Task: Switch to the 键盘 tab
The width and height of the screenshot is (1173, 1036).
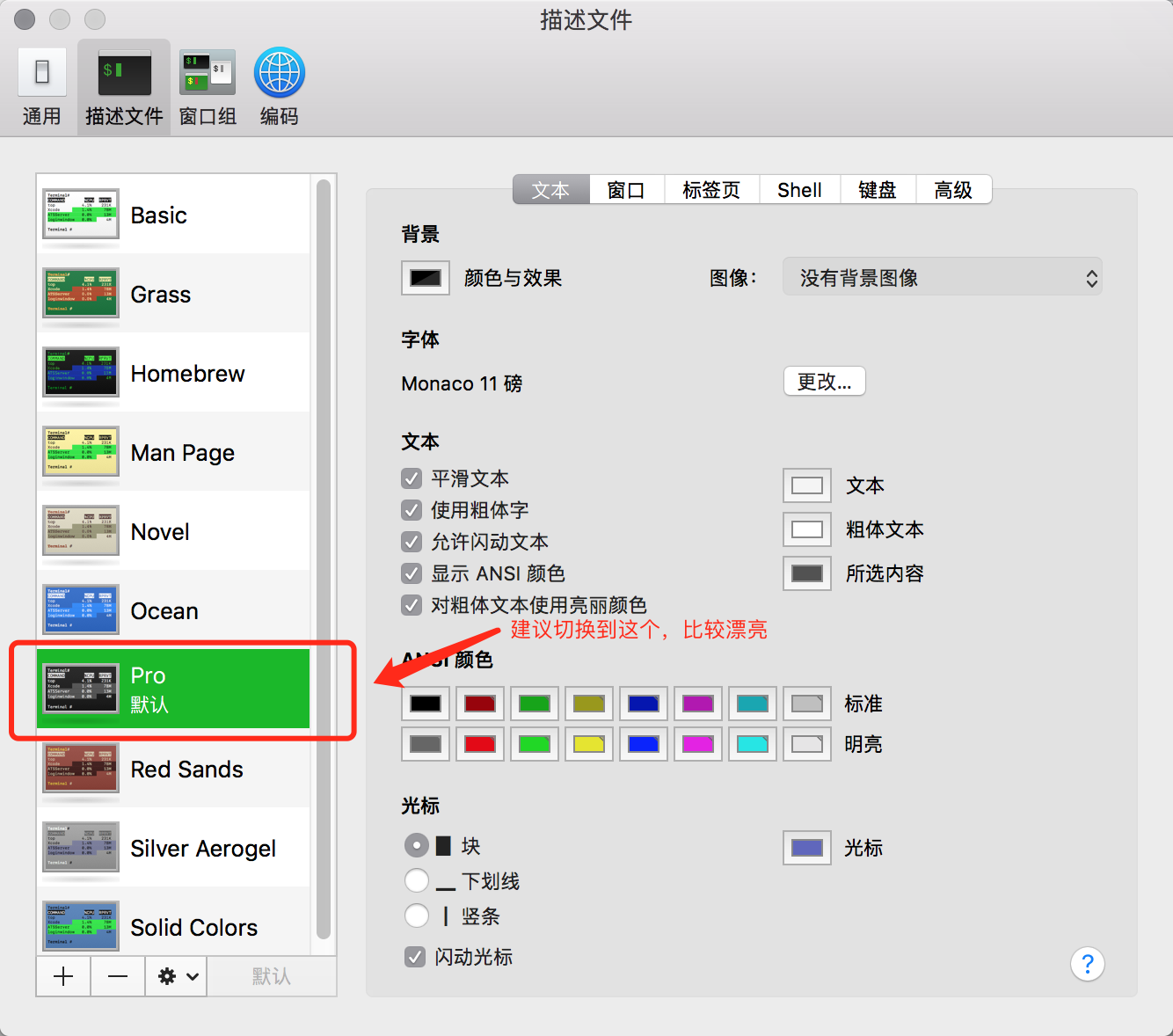Action: 878,190
